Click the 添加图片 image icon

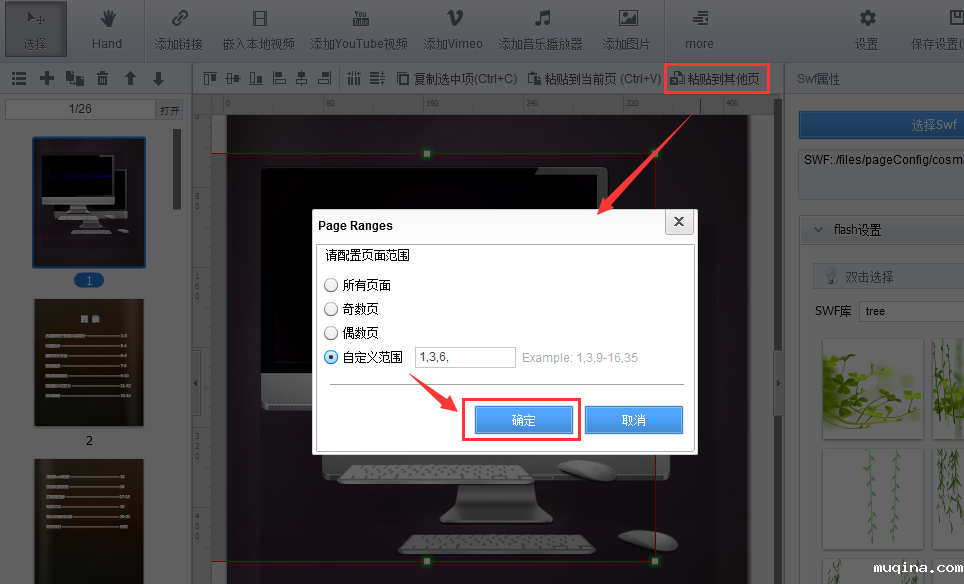click(627, 19)
